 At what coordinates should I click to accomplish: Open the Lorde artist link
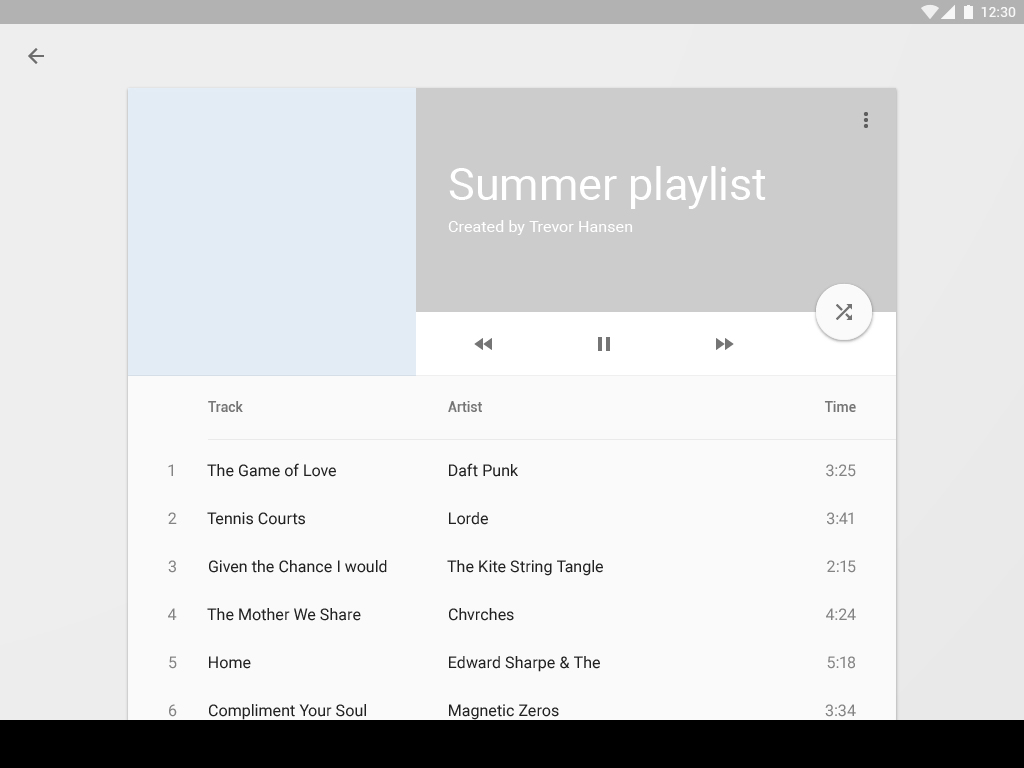click(x=468, y=519)
